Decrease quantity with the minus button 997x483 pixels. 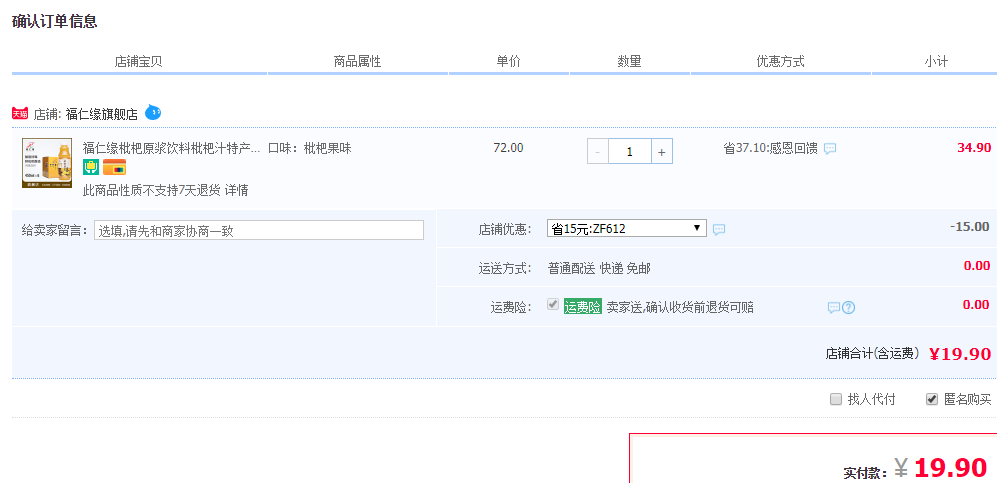598,152
